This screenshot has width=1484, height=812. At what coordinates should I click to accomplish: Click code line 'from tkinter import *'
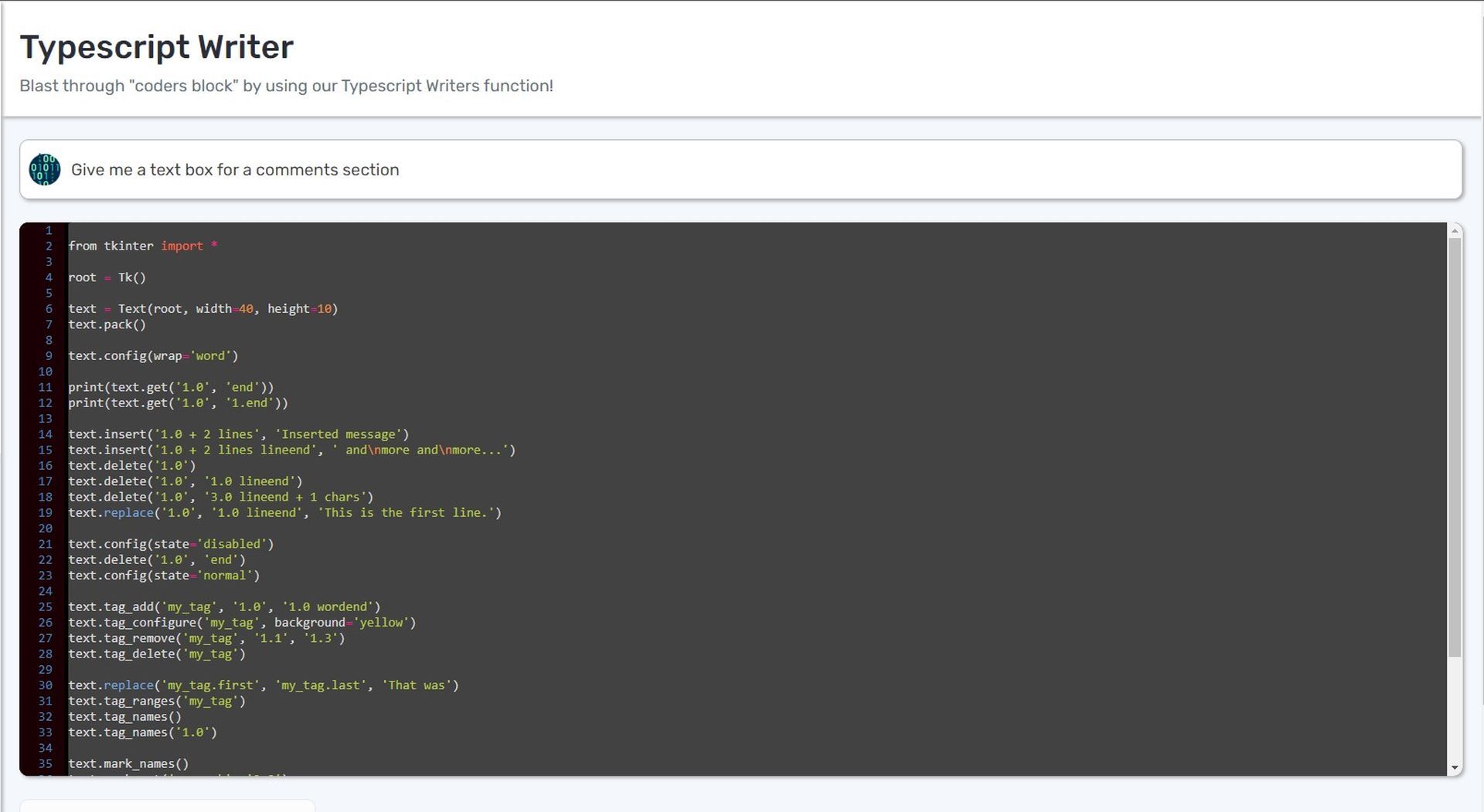click(143, 246)
